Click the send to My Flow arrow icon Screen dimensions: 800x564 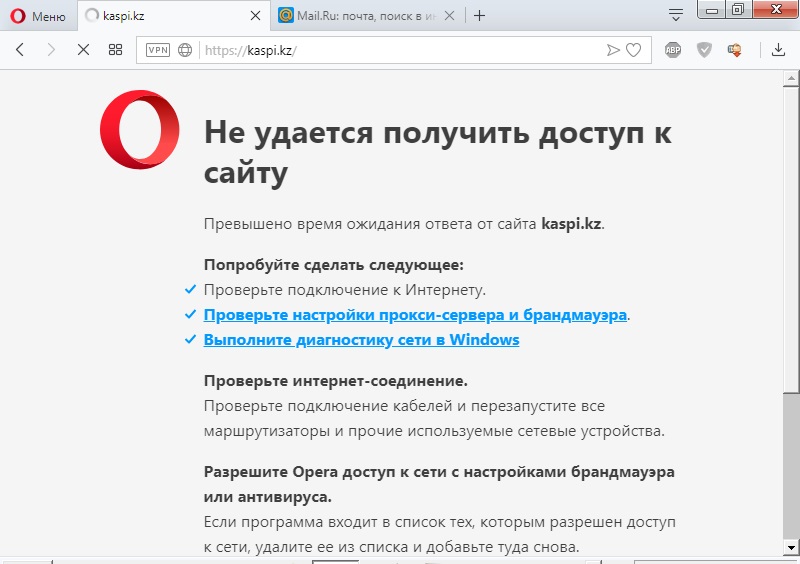(x=613, y=50)
